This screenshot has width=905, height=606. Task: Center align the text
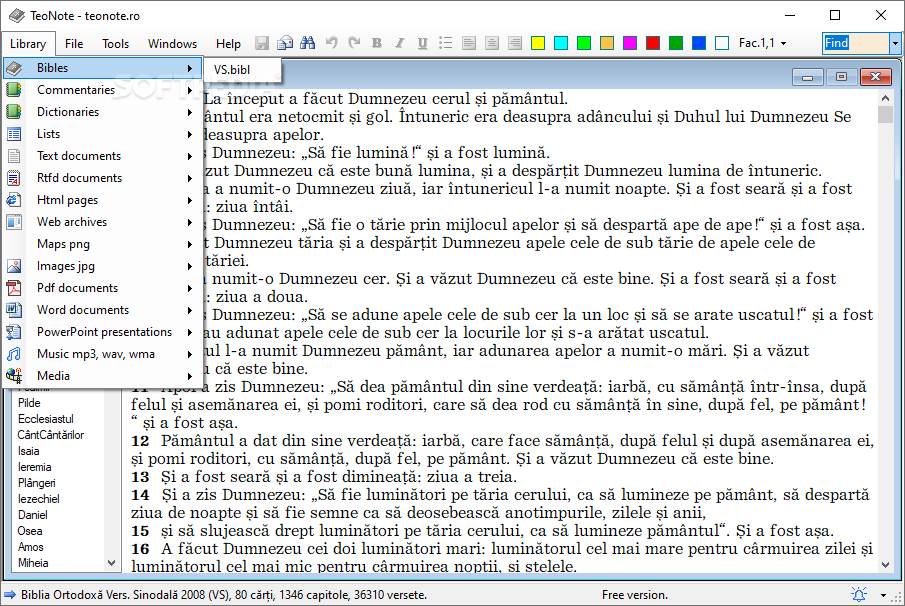tap(492, 43)
